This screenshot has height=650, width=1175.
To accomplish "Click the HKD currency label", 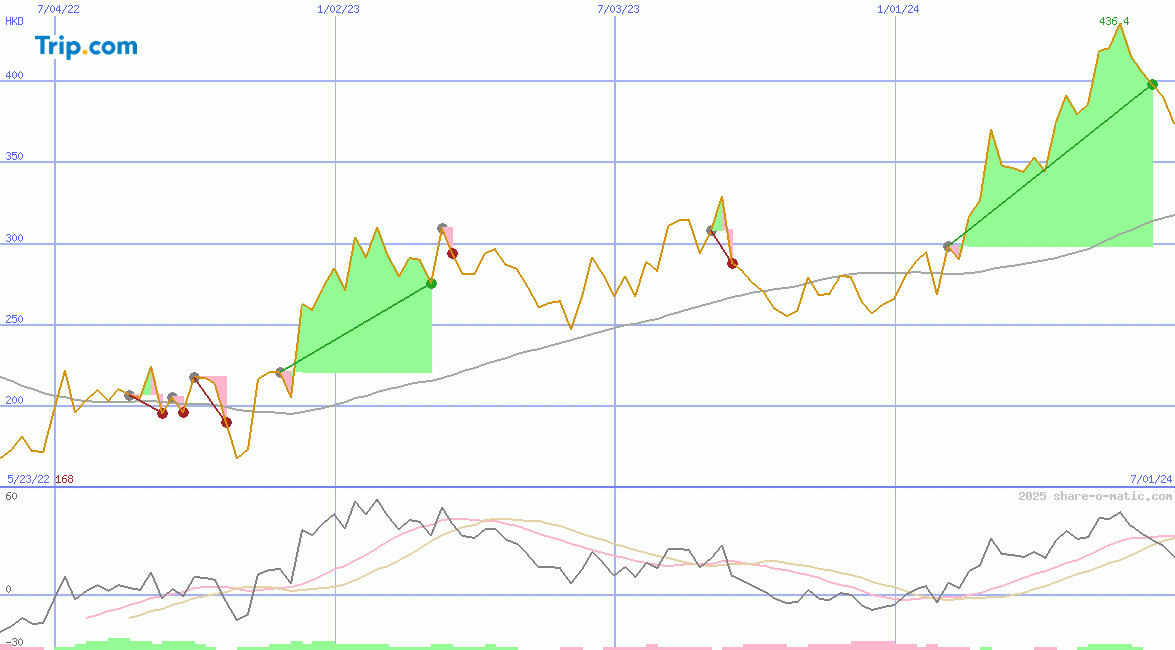I will (14, 21).
